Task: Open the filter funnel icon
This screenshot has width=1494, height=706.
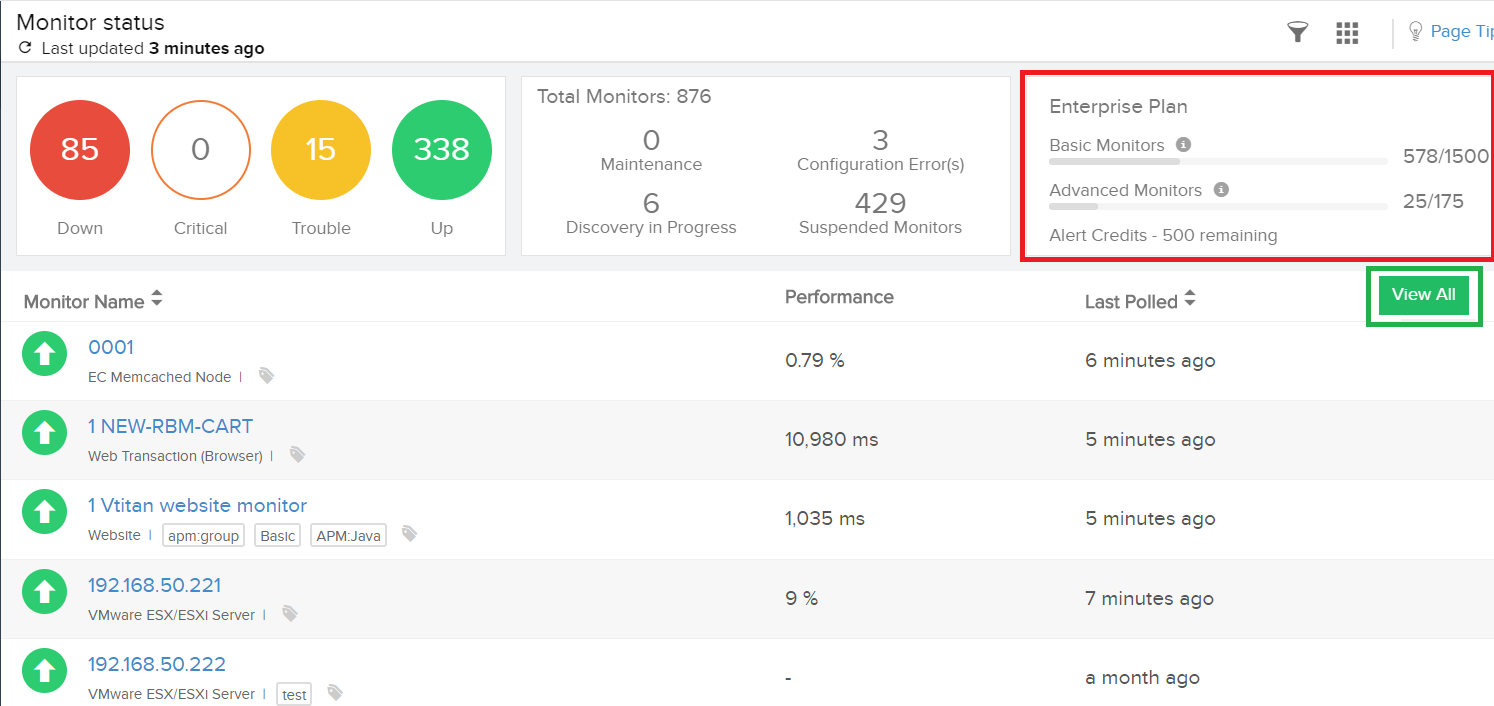Action: [1297, 31]
